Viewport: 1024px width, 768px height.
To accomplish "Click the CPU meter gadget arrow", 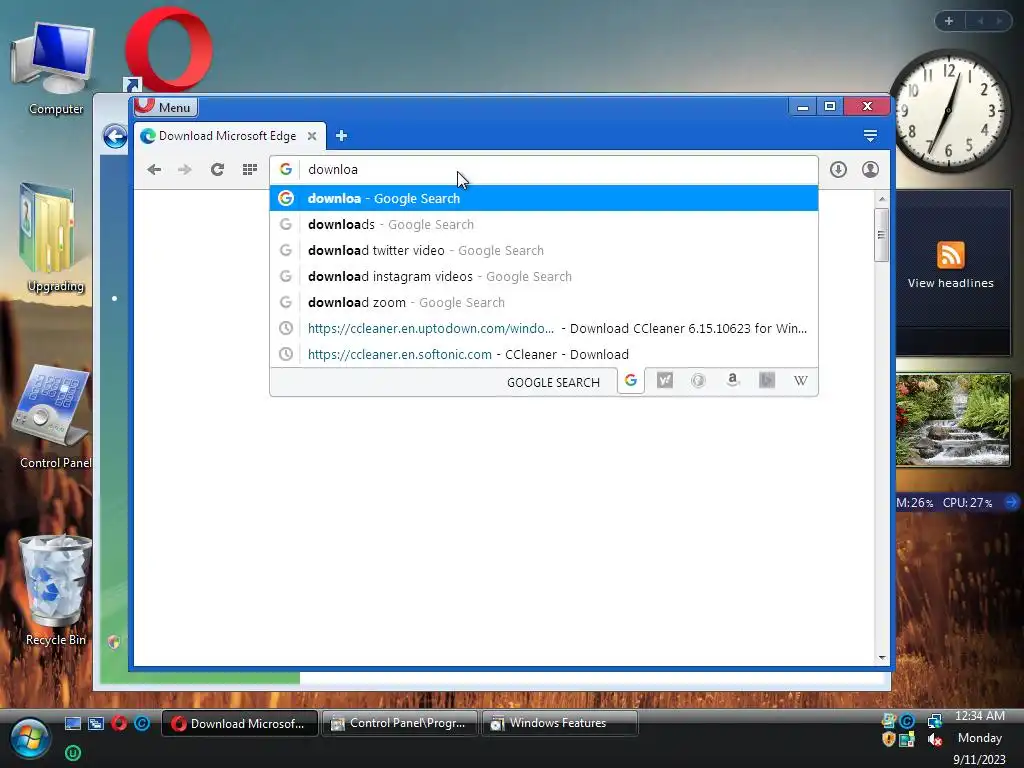I will point(1011,502).
